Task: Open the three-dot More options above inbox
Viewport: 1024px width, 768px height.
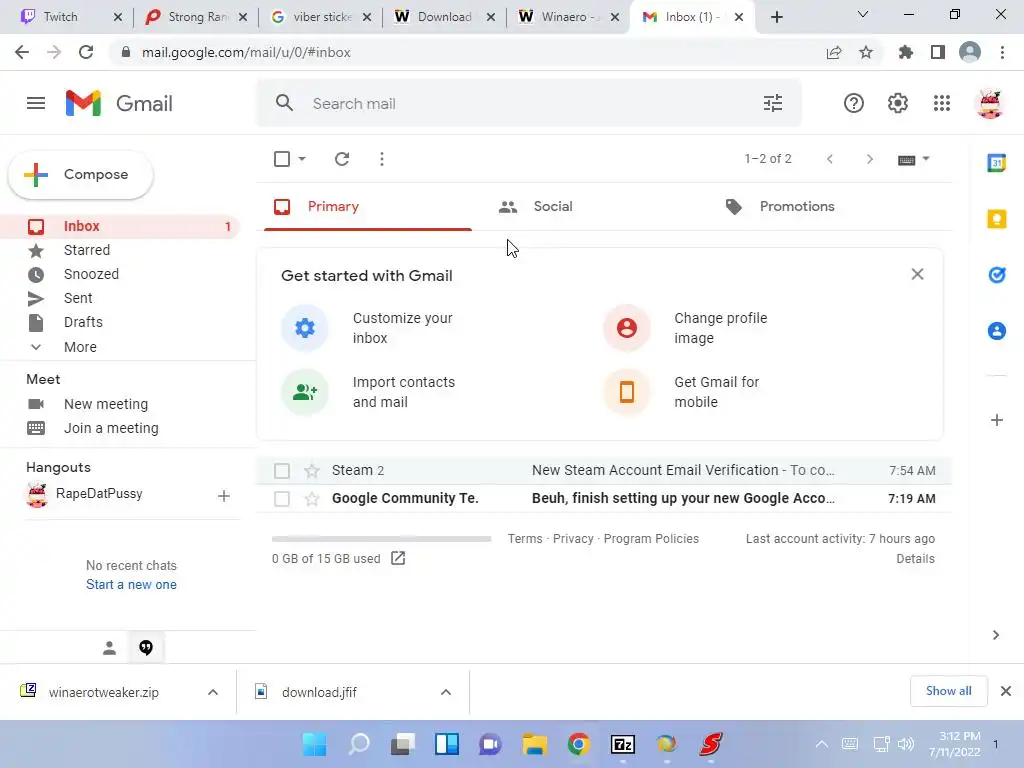Action: [382, 159]
